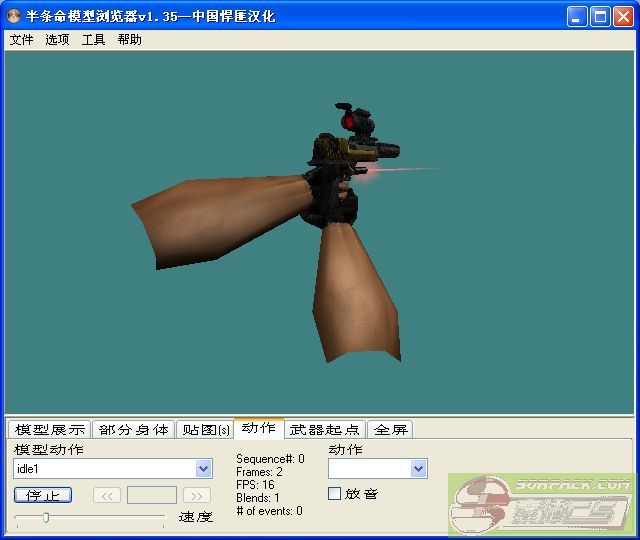640x540 pixels.
Task: Open the empty 动作 dropdown arrow
Action: coord(418,469)
